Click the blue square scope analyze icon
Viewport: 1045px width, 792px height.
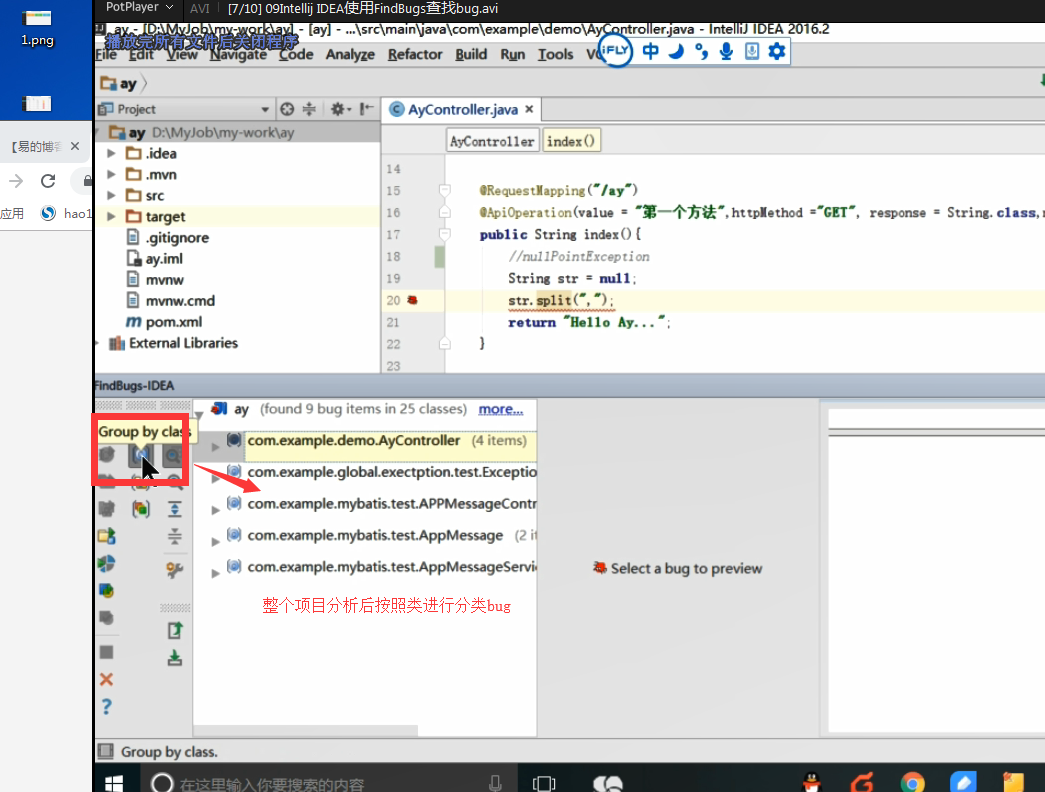point(107,591)
